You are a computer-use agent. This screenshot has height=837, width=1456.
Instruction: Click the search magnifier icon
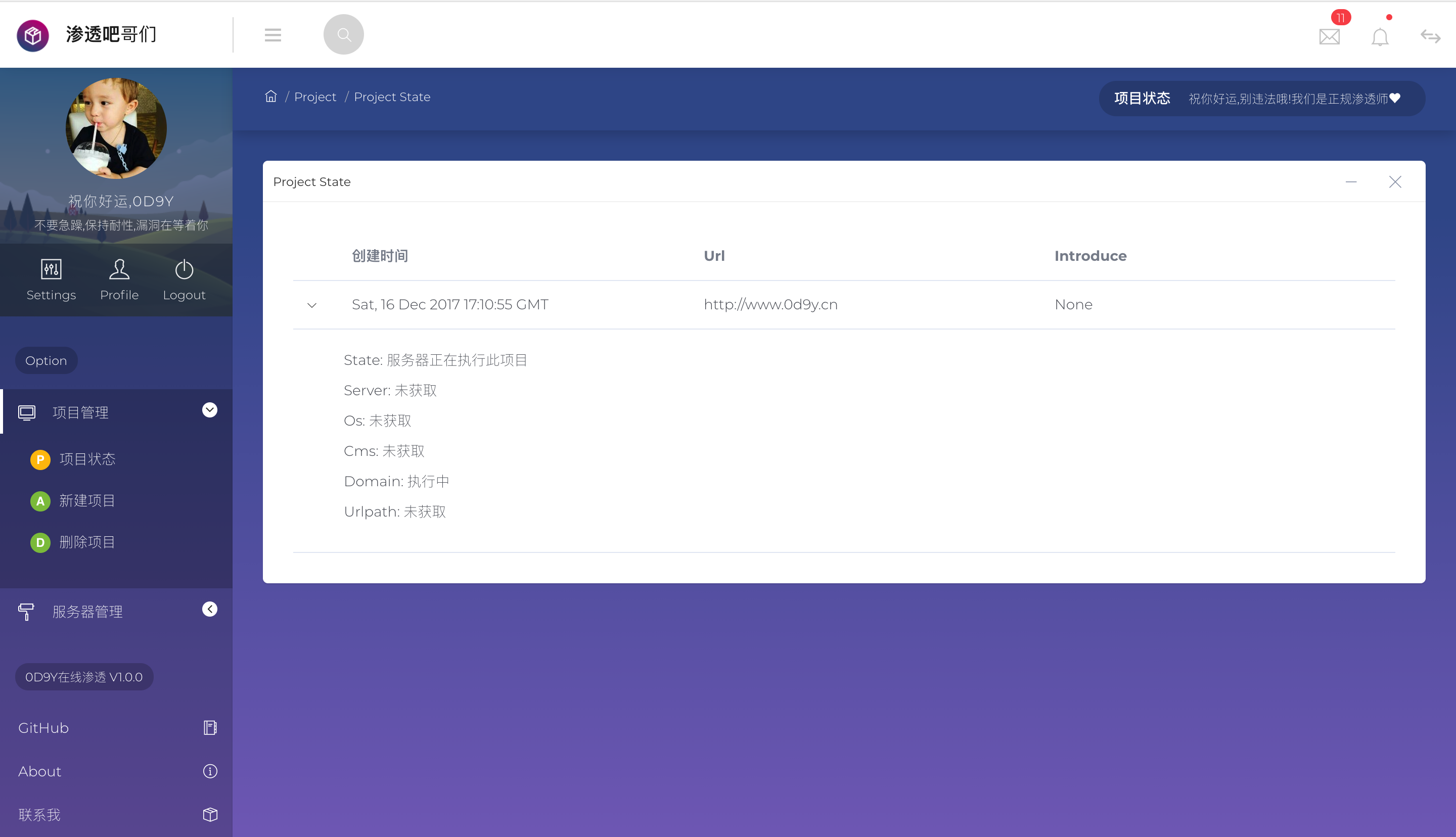[344, 34]
